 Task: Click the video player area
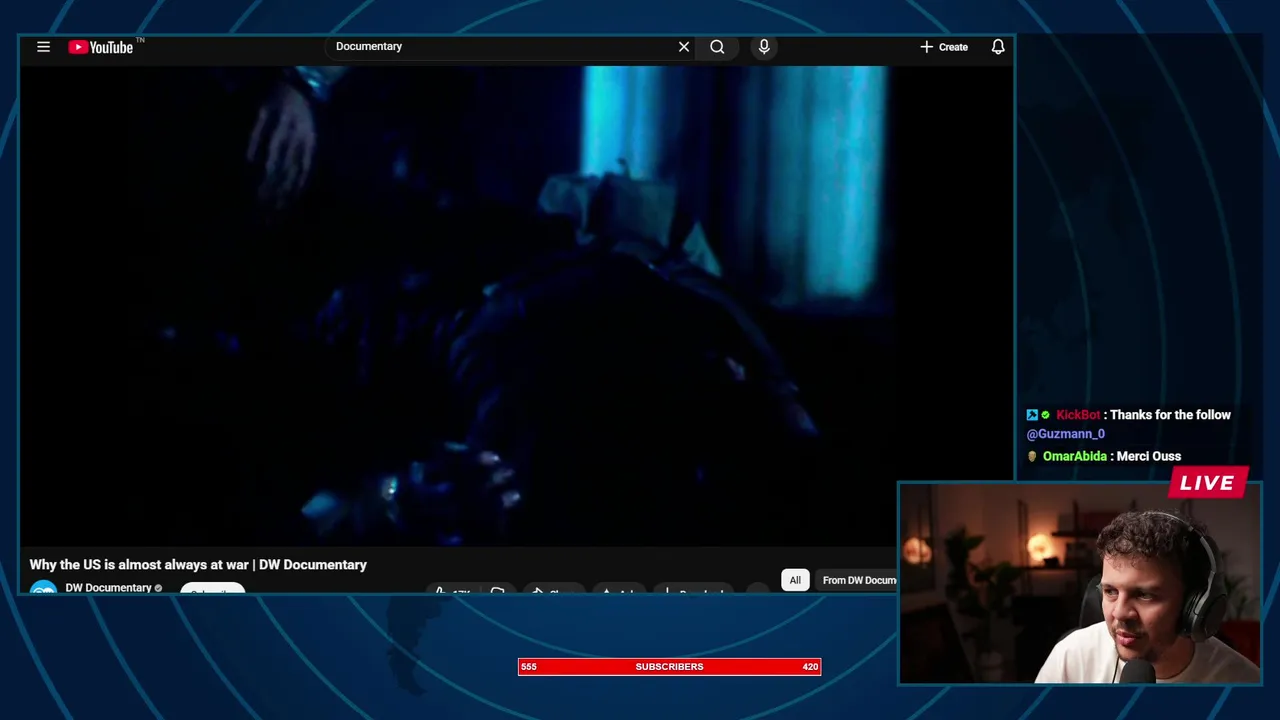point(517,305)
